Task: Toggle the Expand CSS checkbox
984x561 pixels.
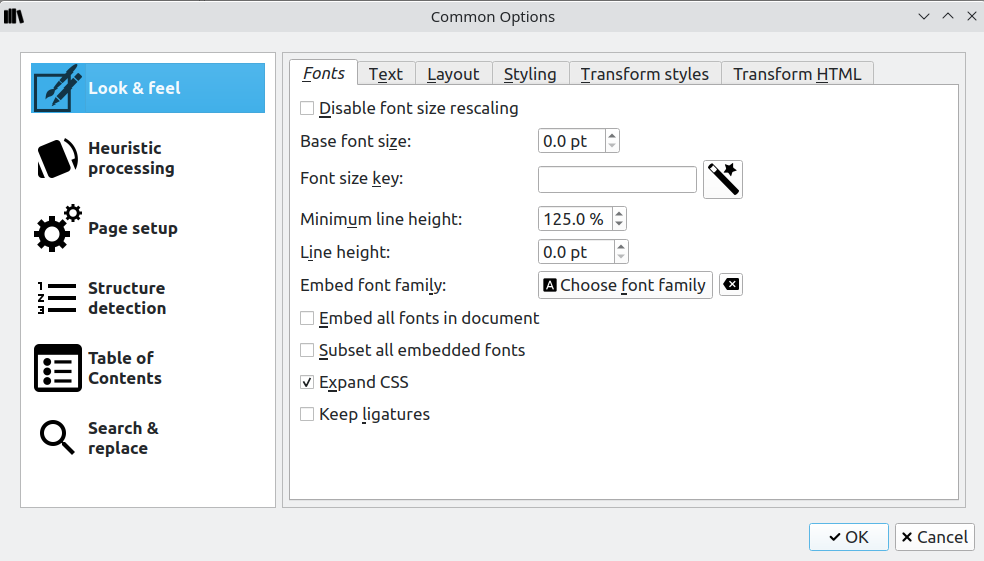Action: pos(308,382)
